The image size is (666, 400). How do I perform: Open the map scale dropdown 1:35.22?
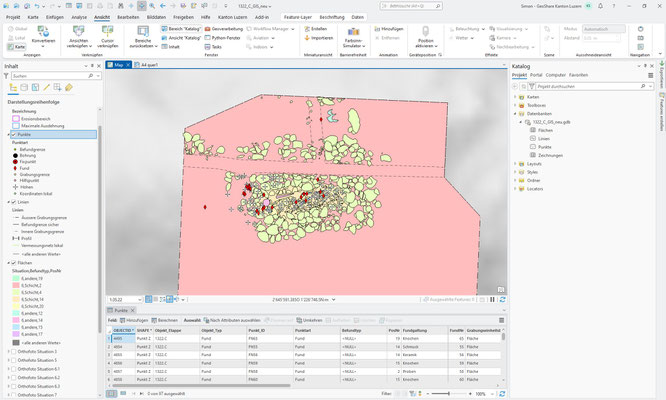pyautogui.click(x=137, y=298)
